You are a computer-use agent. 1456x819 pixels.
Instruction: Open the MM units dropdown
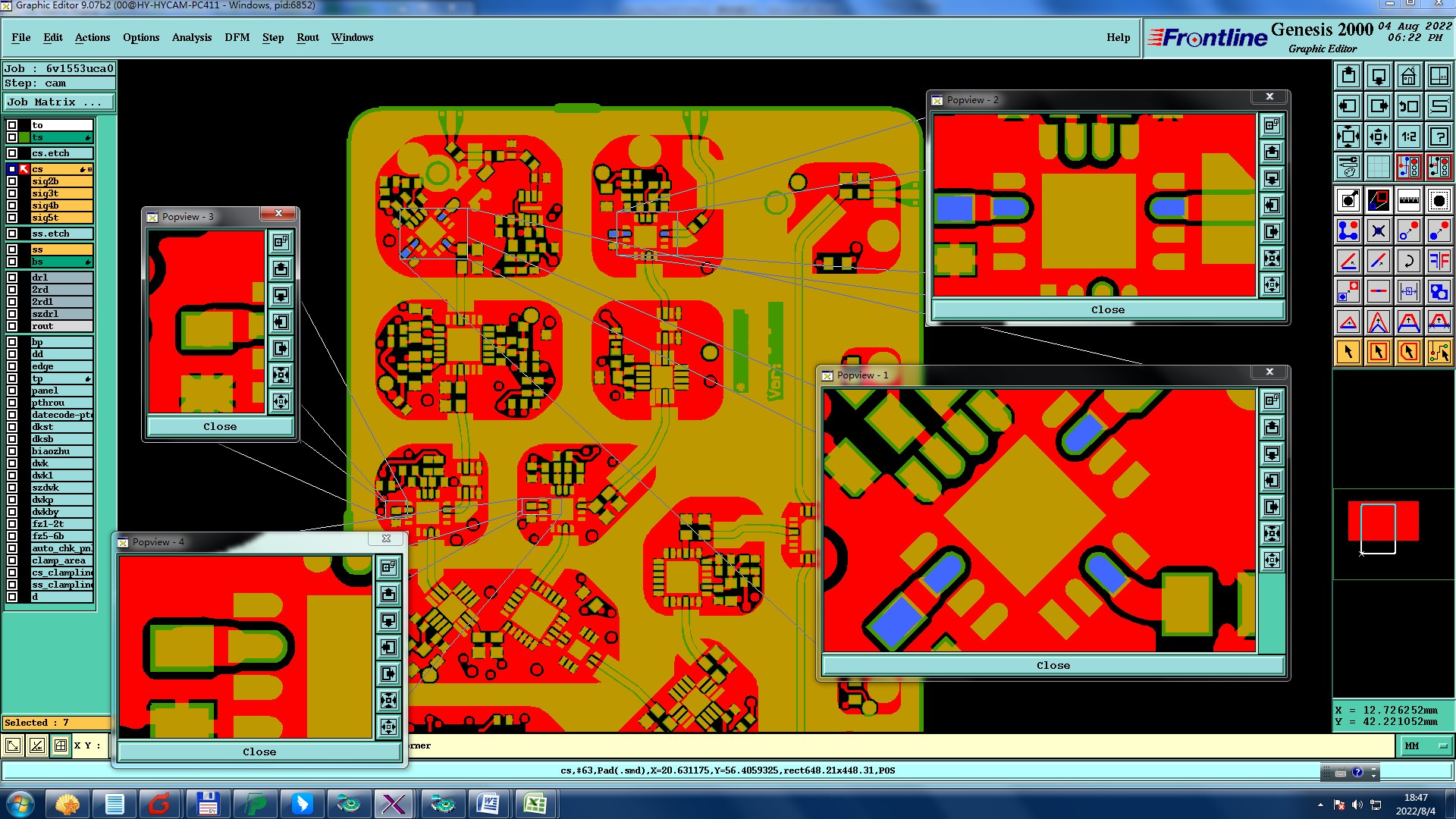tap(1425, 746)
